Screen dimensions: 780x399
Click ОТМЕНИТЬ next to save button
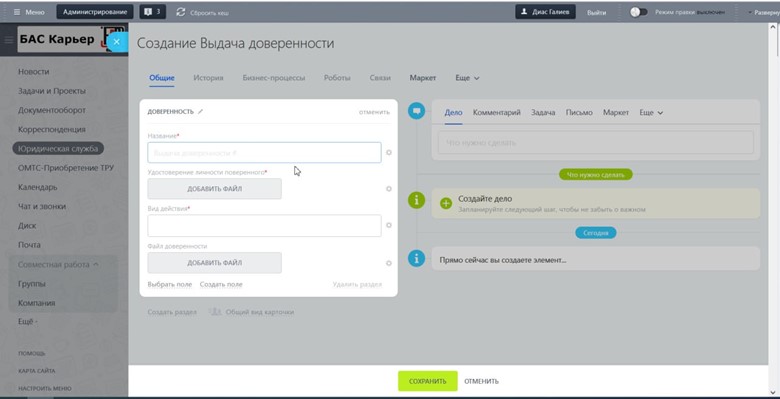point(481,382)
